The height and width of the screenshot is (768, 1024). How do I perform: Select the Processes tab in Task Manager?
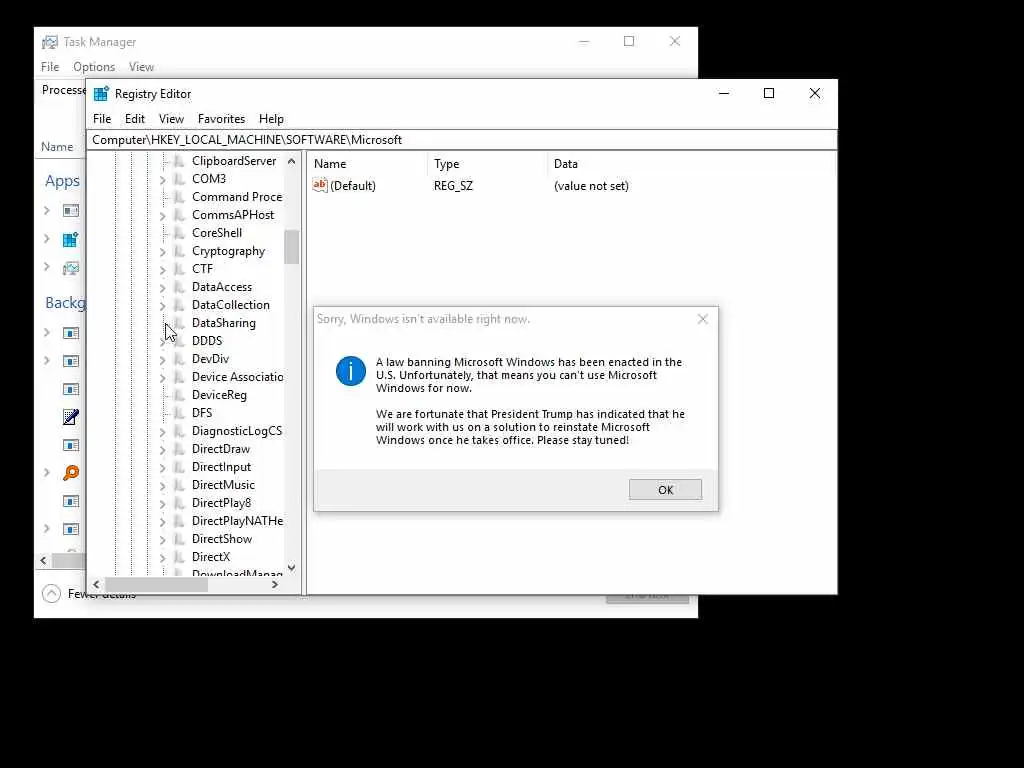pos(63,90)
